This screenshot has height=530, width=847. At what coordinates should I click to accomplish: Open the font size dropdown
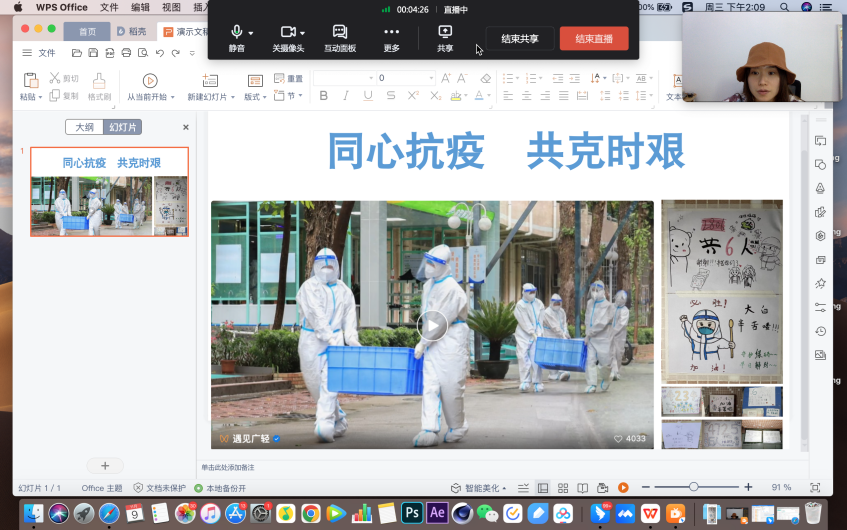433,78
